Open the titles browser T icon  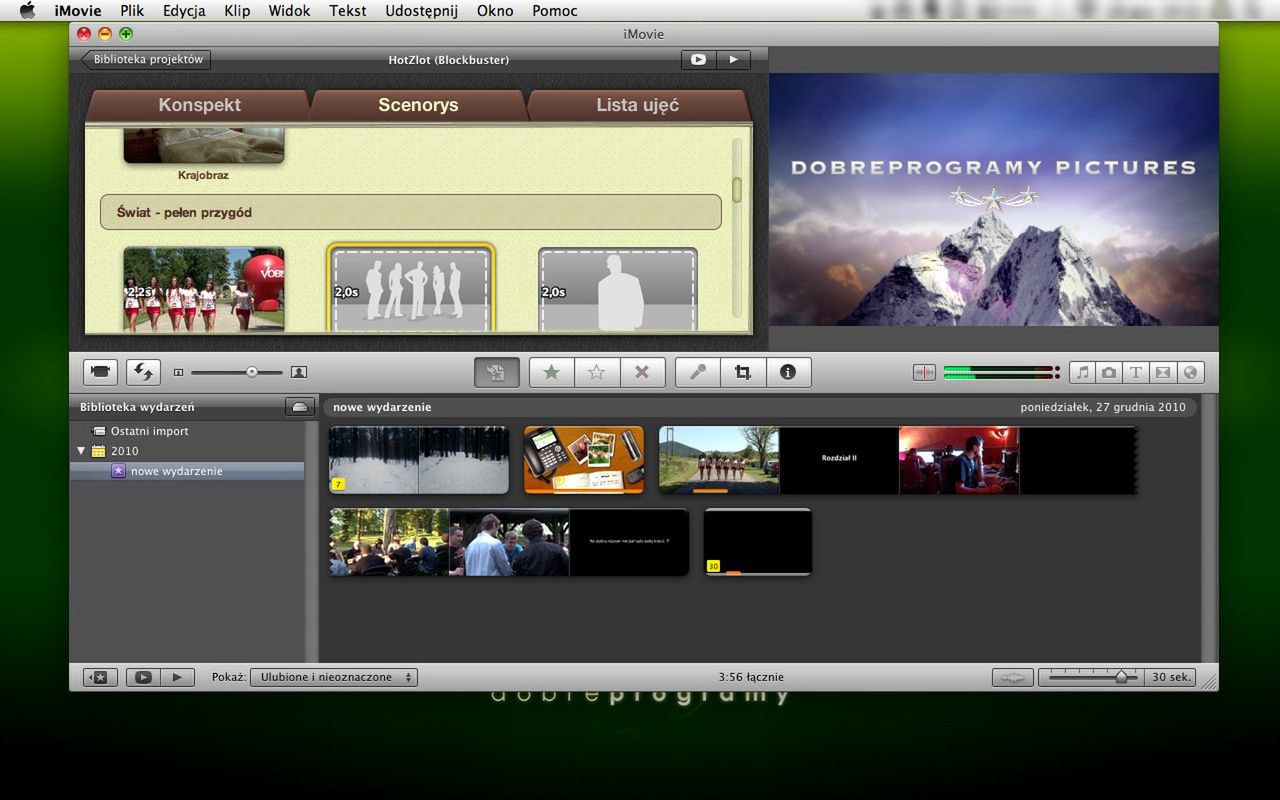tap(1136, 372)
